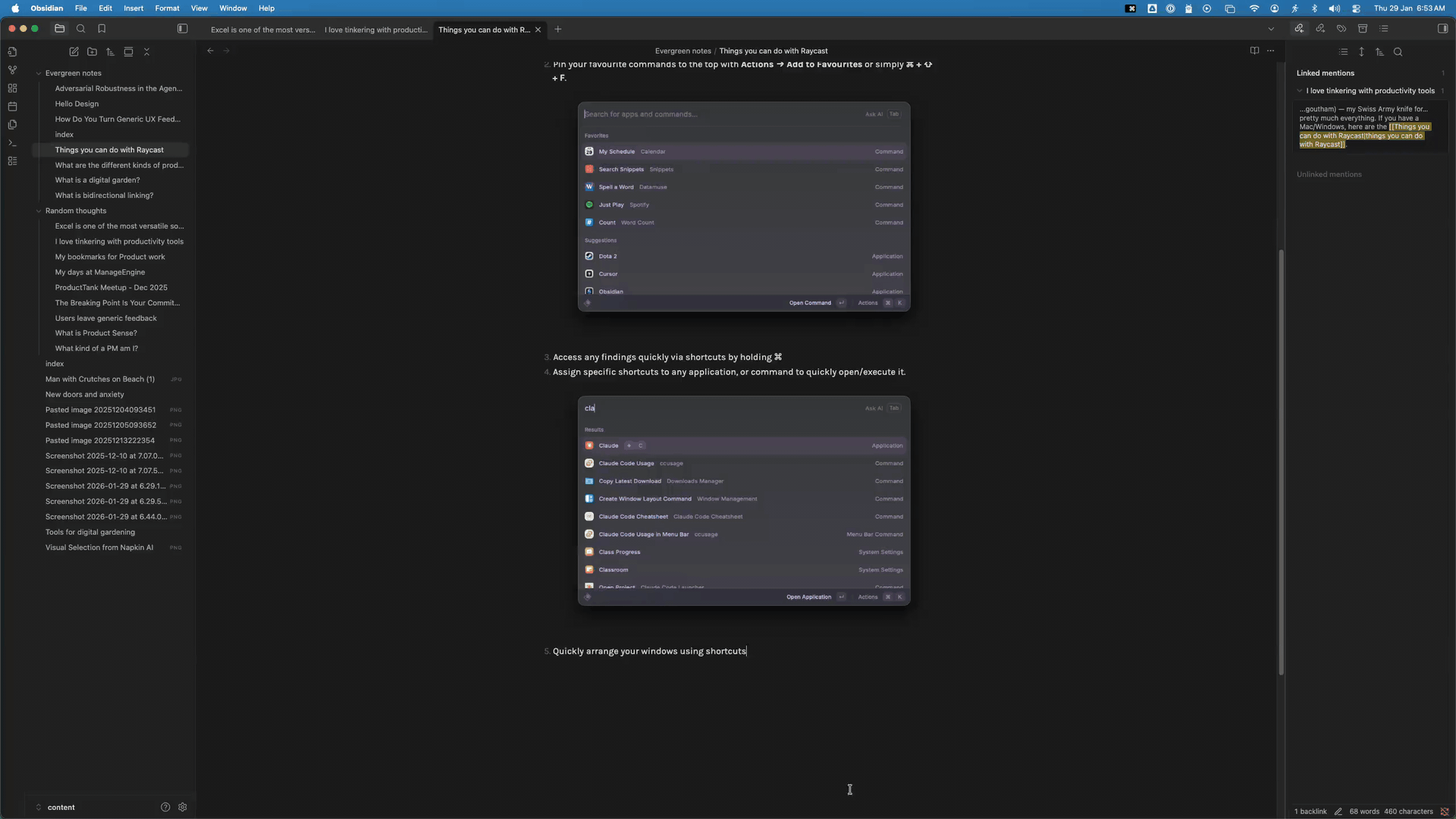Open vault settings gear icon
The image size is (1456, 819).
point(182,807)
